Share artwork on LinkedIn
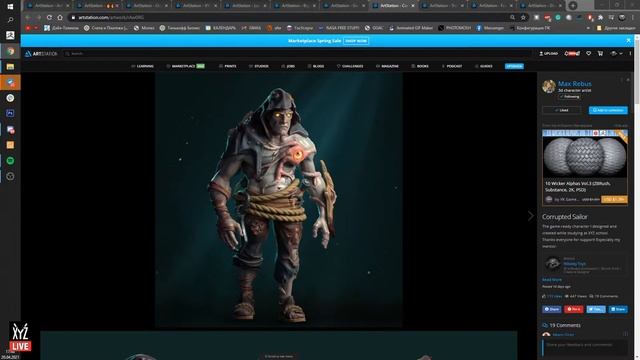 coord(618,309)
